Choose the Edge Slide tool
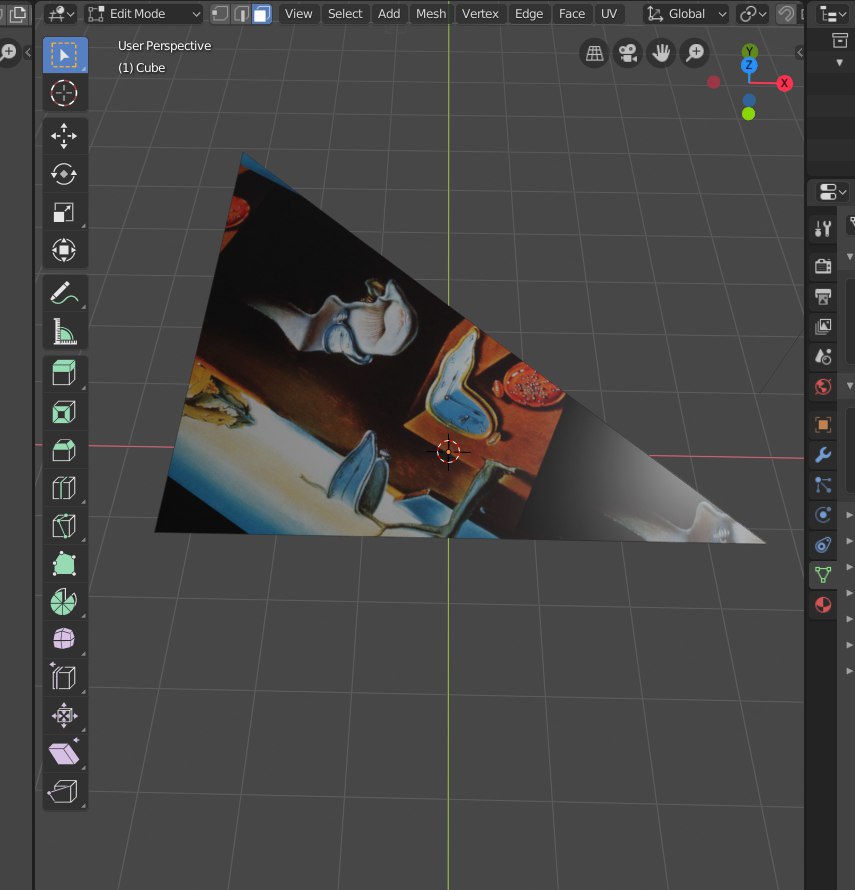This screenshot has width=855, height=890. click(65, 678)
